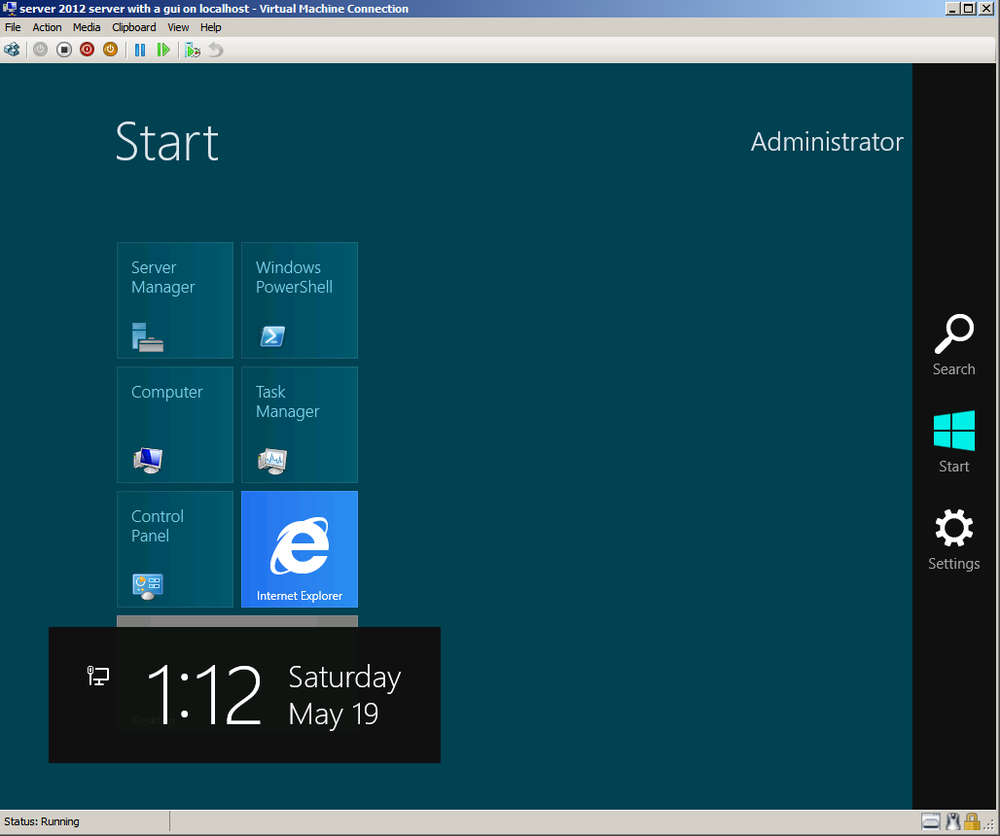
Task: Launch the Windows PowerShell tile
Action: point(299,300)
